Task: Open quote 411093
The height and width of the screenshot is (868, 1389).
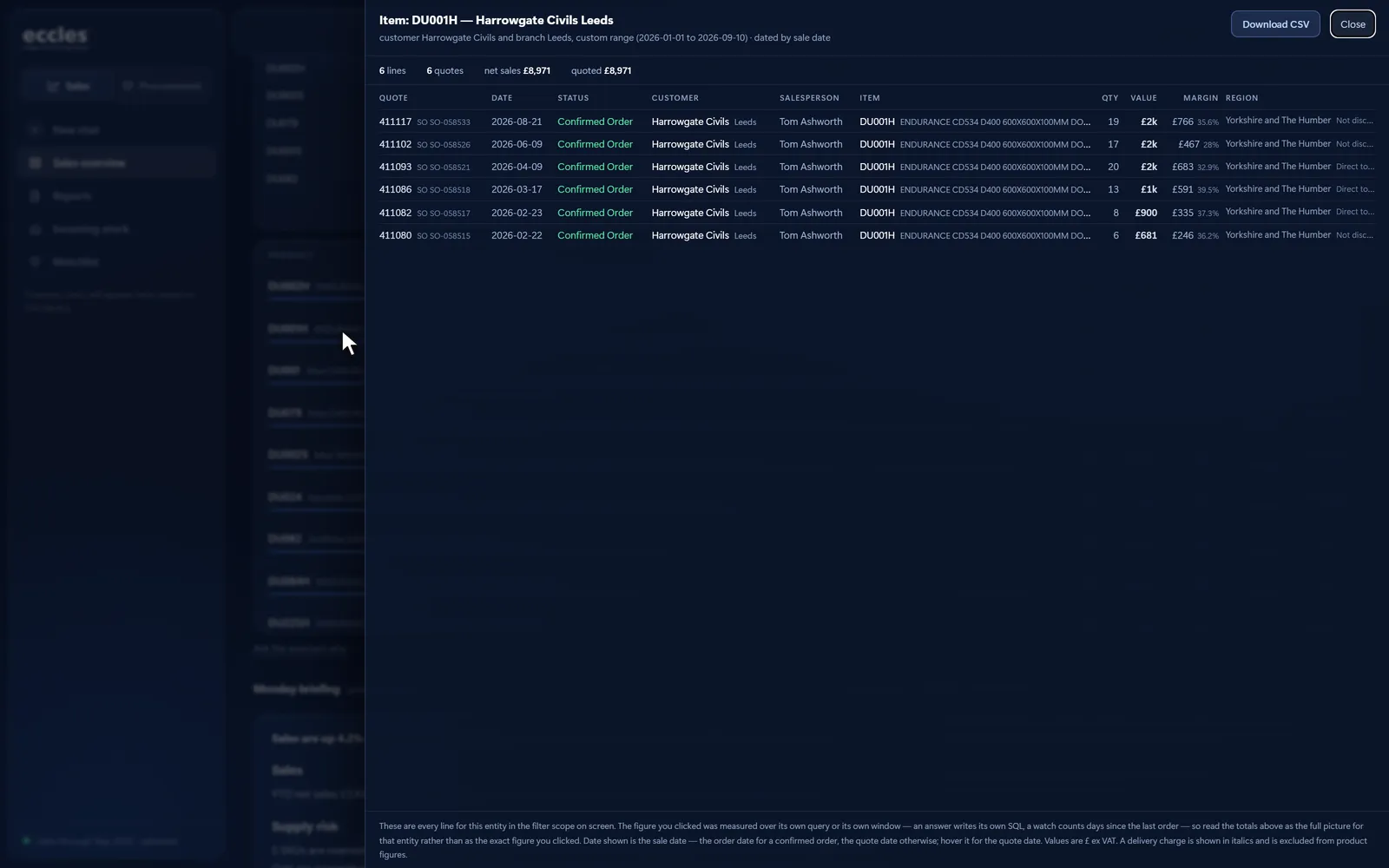Action: click(395, 167)
